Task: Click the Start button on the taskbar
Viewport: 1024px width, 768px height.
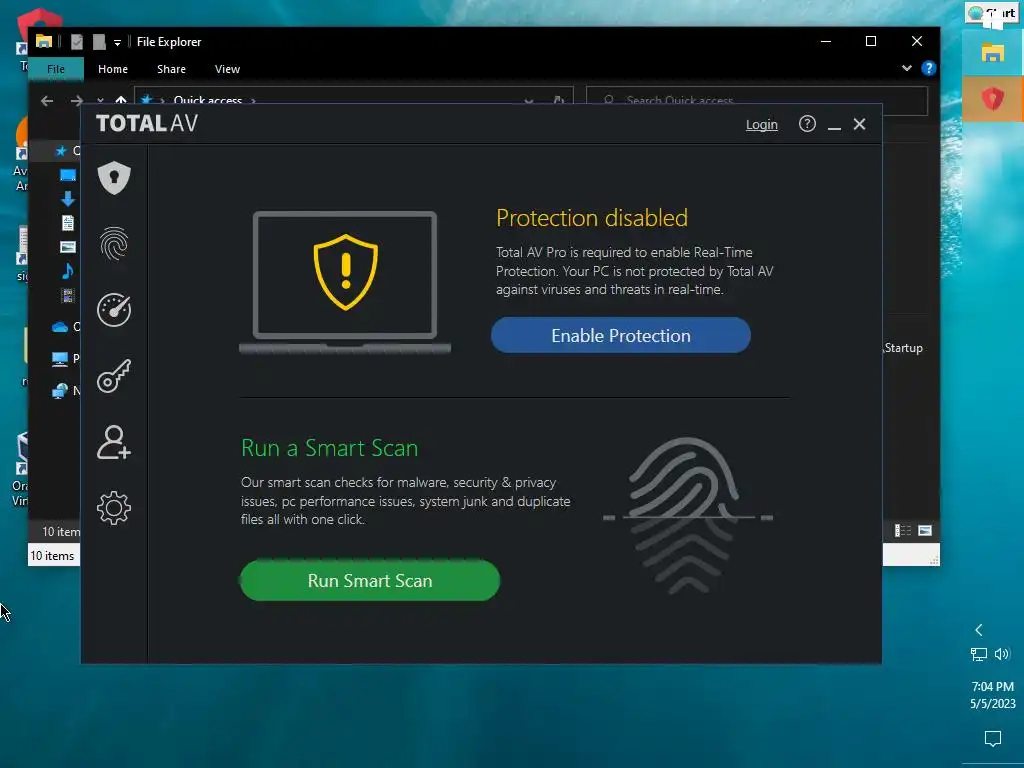Action: pos(993,14)
